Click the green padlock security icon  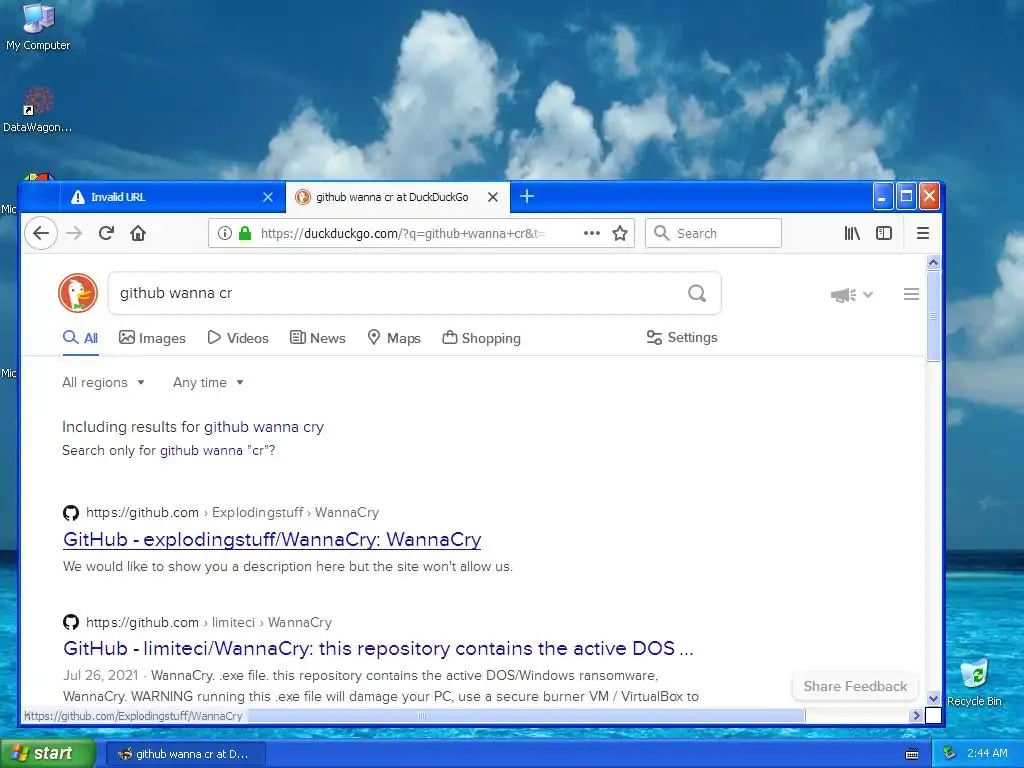245,233
